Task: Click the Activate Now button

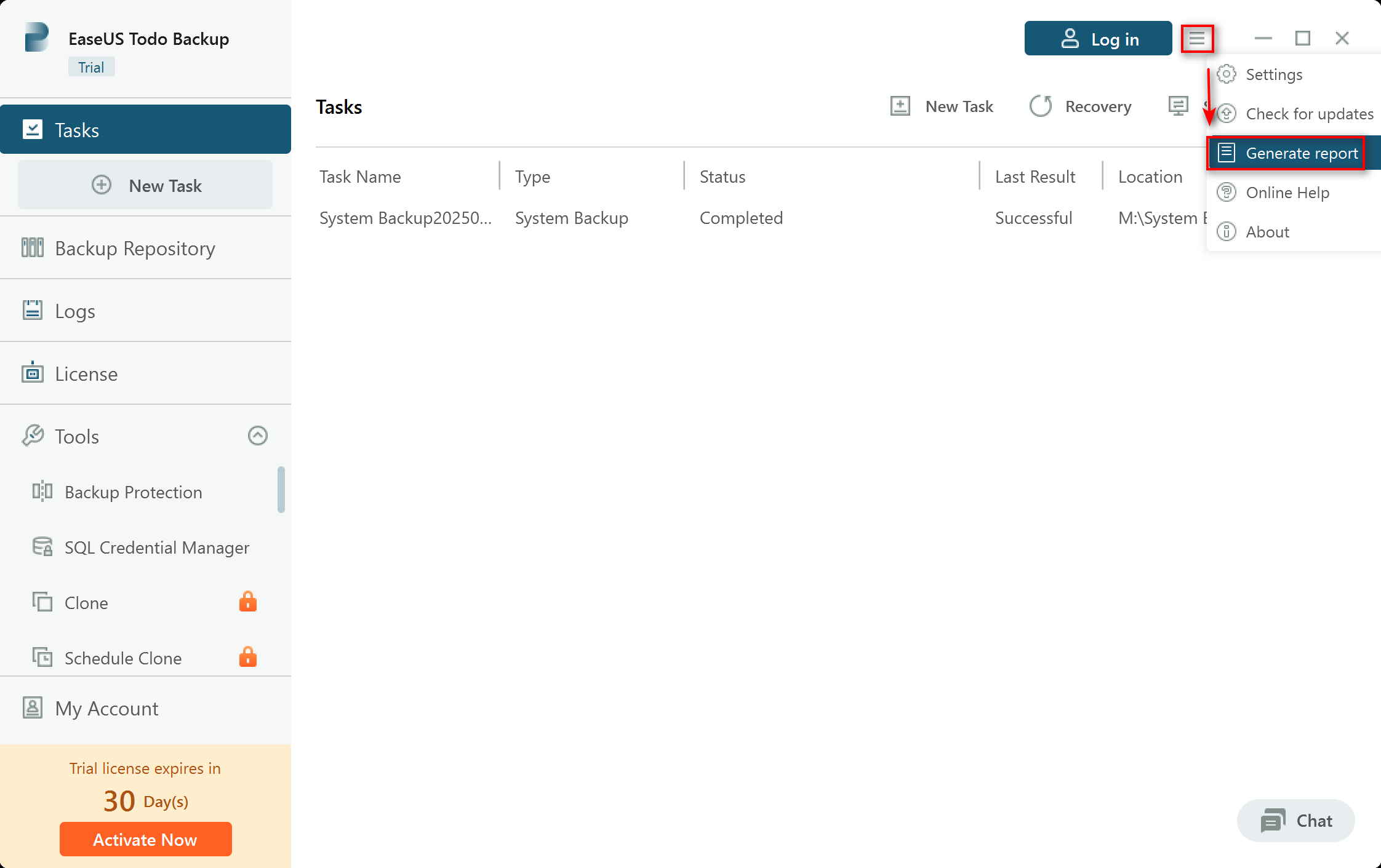Action: [145, 839]
